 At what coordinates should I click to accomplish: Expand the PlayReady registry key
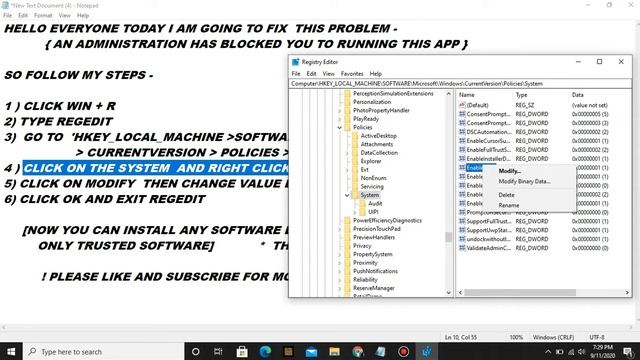pos(340,119)
